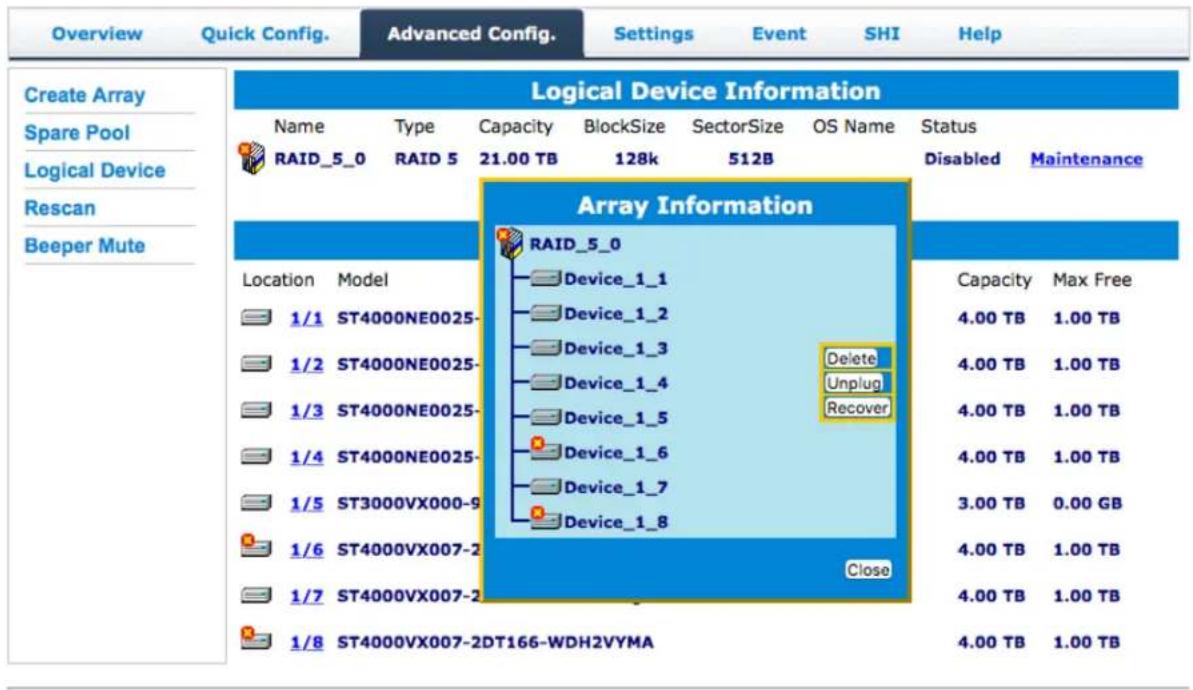Click the disk icon for location 1/1

pyautogui.click(x=256, y=317)
